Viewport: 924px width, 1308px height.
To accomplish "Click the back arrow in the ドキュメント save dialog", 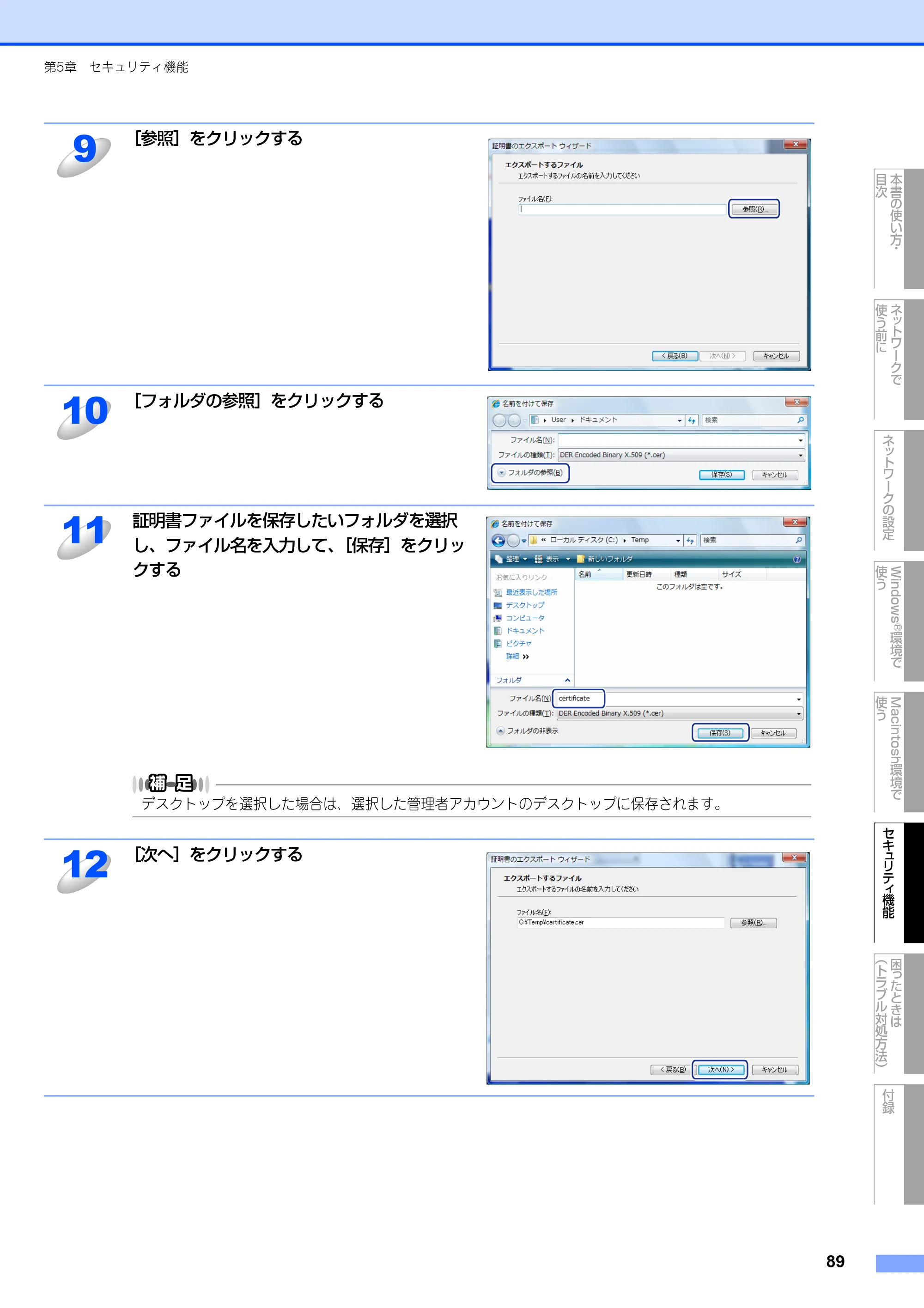I will click(x=499, y=420).
